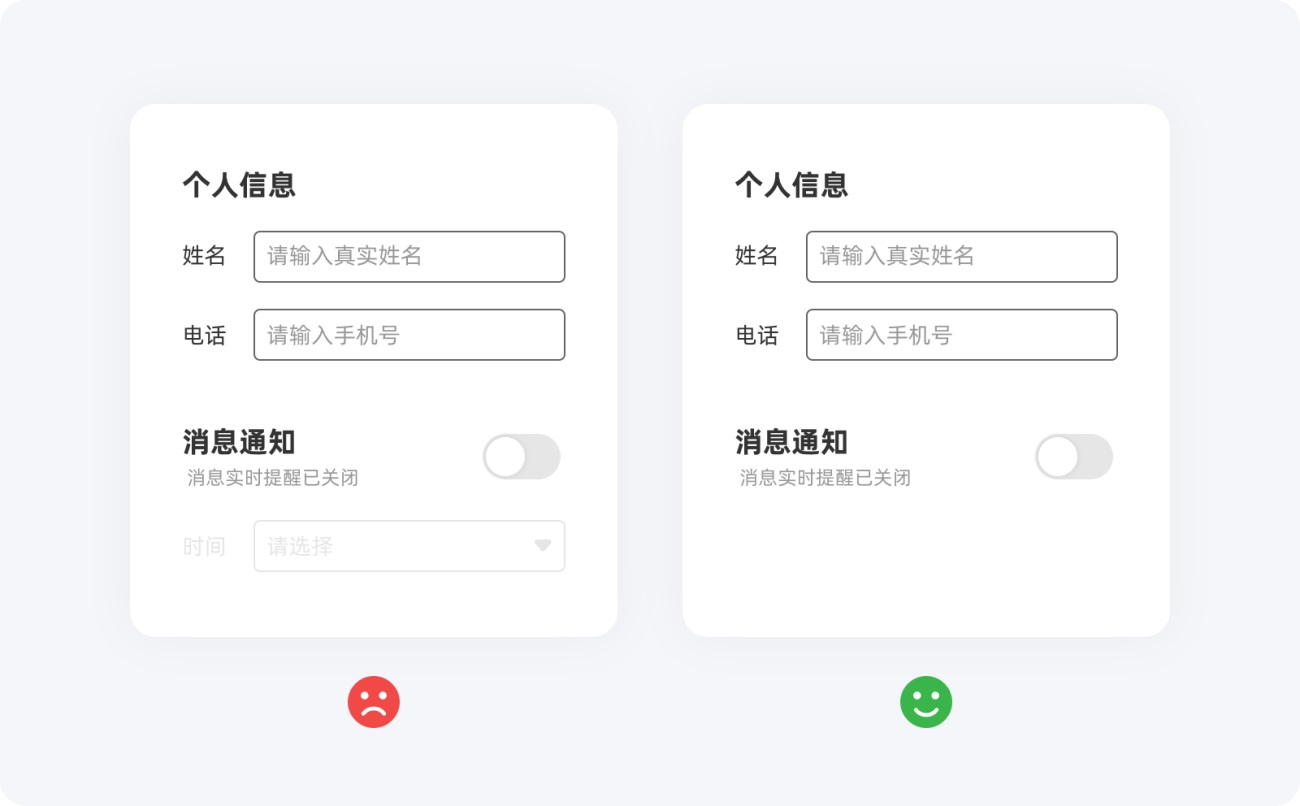
Task: Enable 消息通知 switch in the green-smiley card
Action: (1074, 457)
